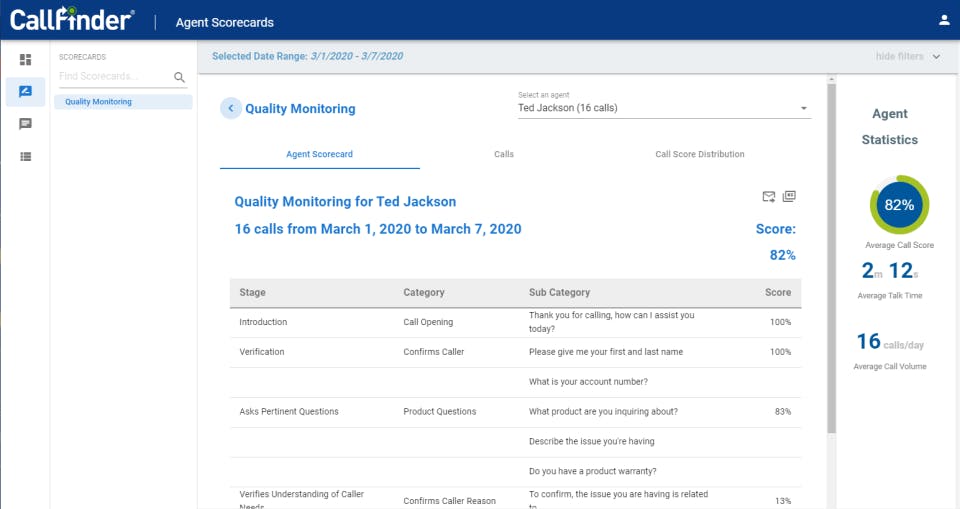960x509 pixels.
Task: Click the CallFinder logo
Action: point(72,19)
